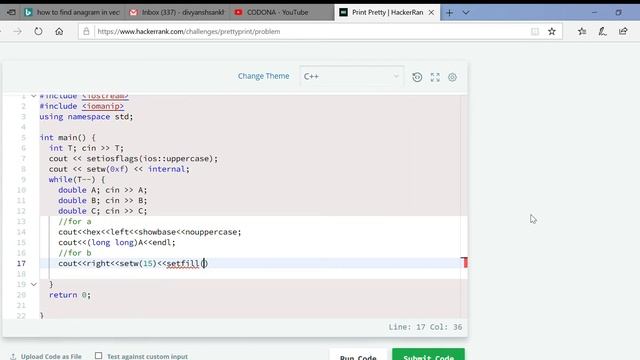Image resolution: width=640 pixels, height=360 pixels.
Task: Click the 'double A; cin >> A;' line
Action: coord(102,190)
